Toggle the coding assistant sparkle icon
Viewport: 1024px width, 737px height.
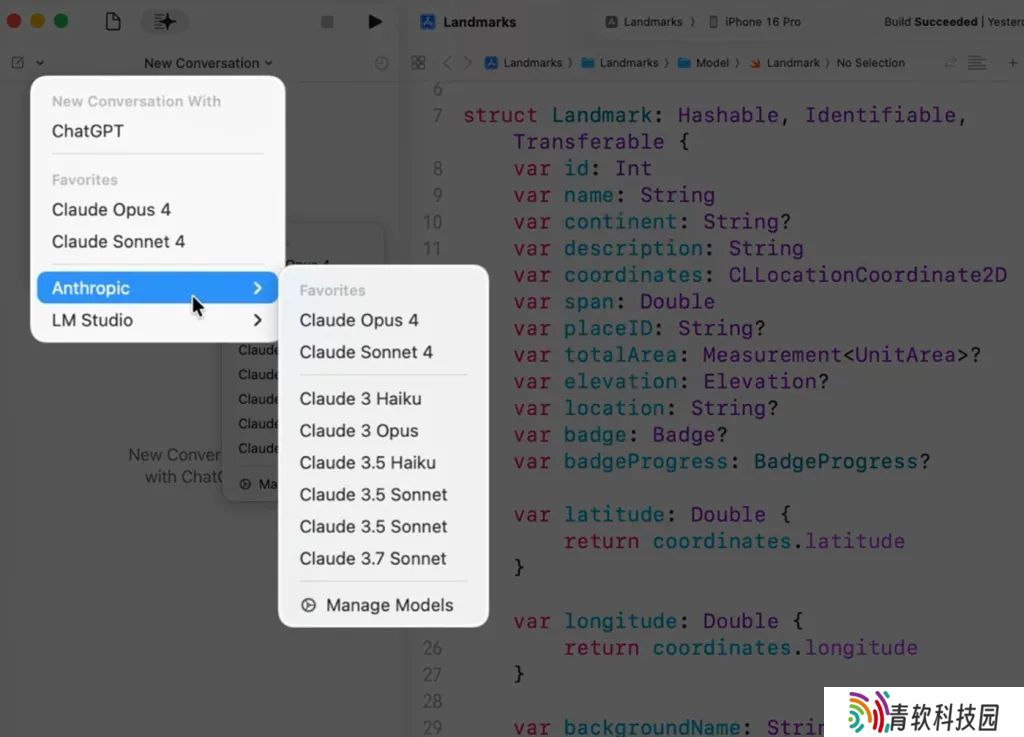click(164, 21)
